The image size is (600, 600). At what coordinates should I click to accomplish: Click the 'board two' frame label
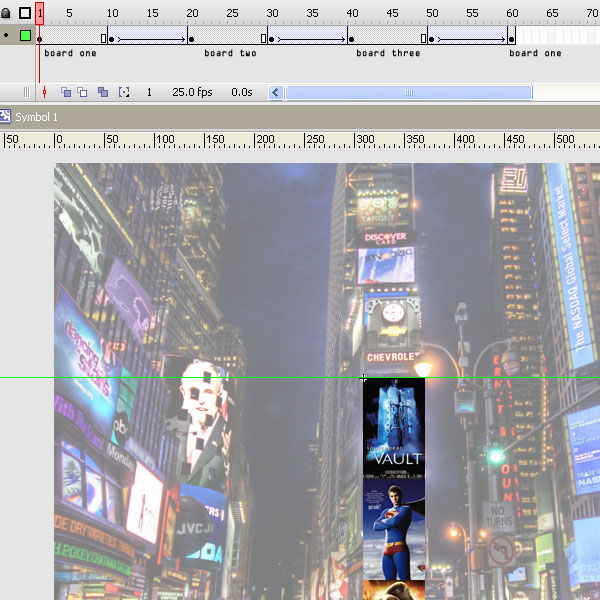(230, 53)
